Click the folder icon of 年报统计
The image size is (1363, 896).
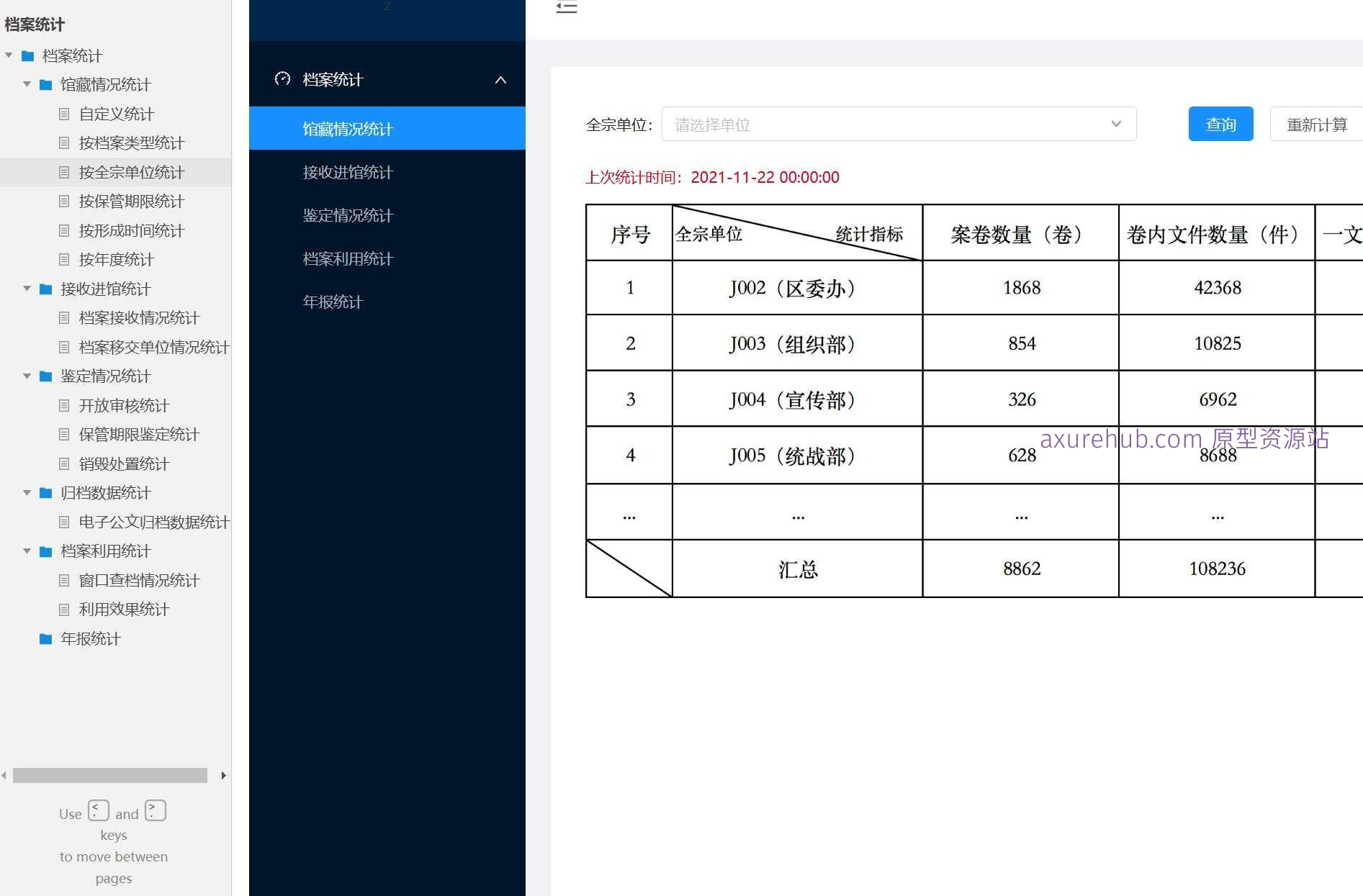click(45, 638)
